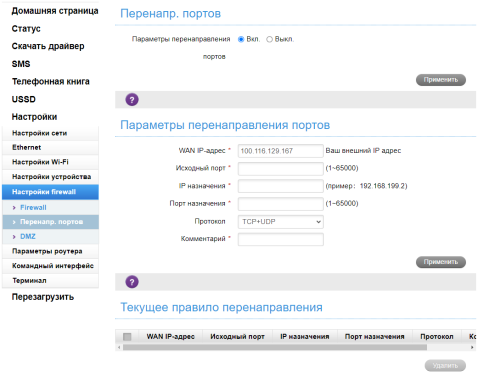500x382 pixels.
Task: Click the scrollbar left arrow under rules table
Action: [x=119, y=347]
